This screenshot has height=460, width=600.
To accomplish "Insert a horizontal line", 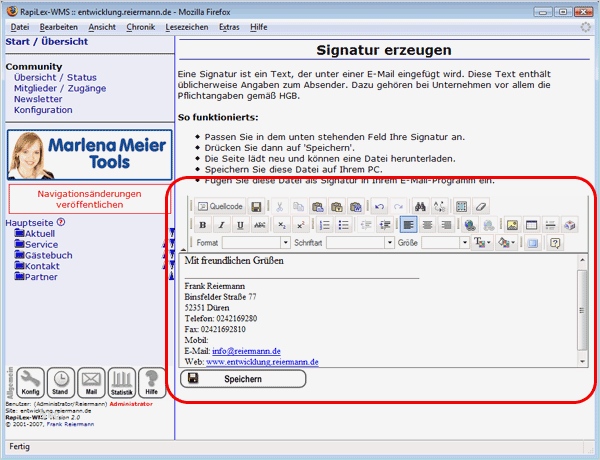I will click(x=550, y=225).
